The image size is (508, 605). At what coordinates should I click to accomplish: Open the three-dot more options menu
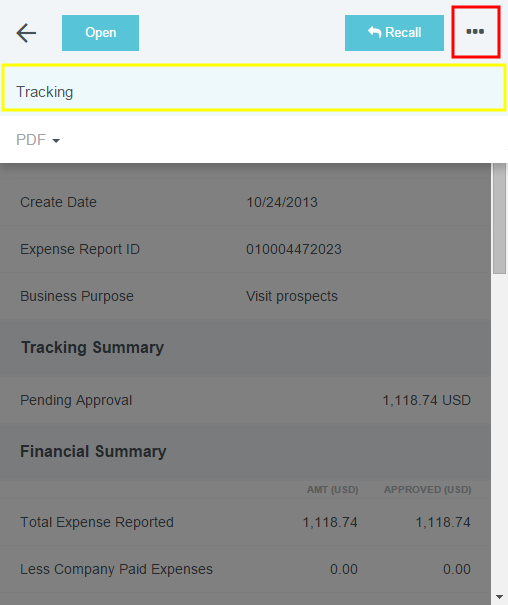[x=475, y=32]
